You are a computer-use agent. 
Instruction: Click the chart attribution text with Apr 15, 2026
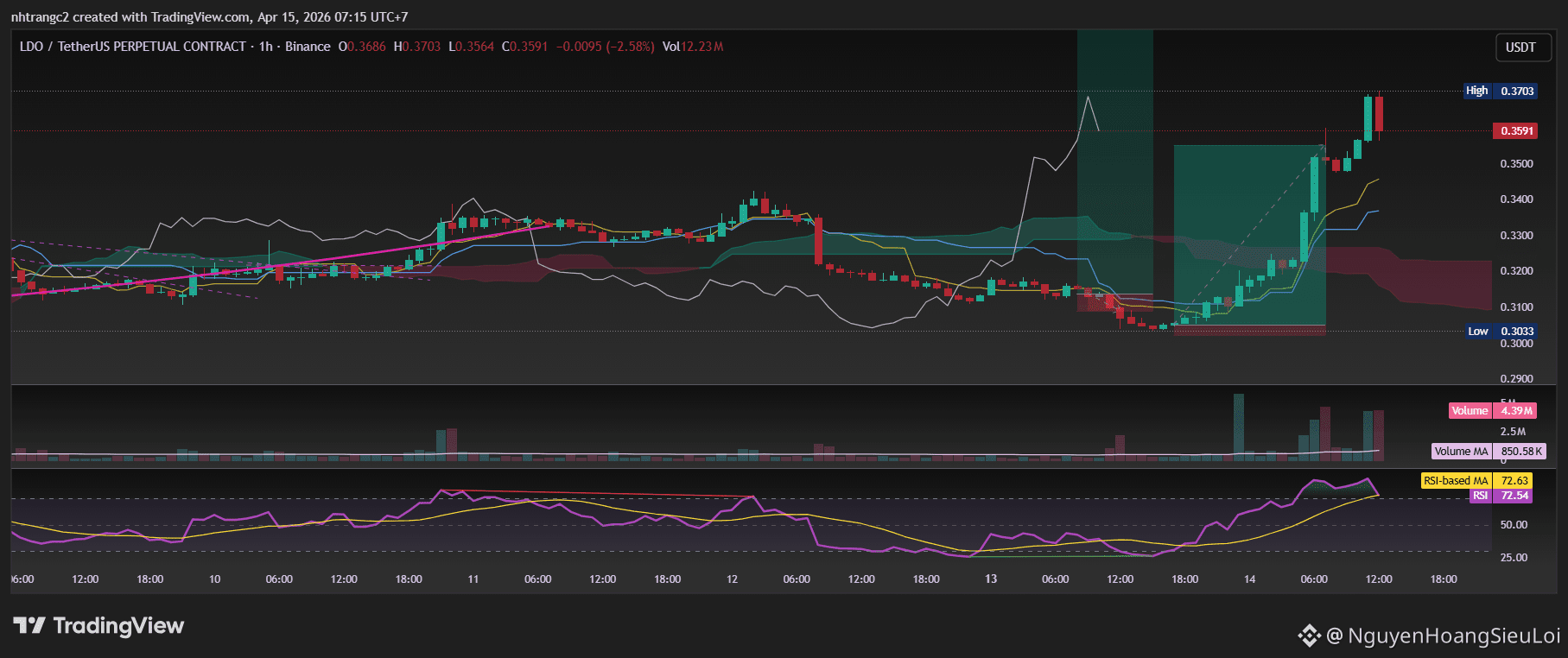209,17
